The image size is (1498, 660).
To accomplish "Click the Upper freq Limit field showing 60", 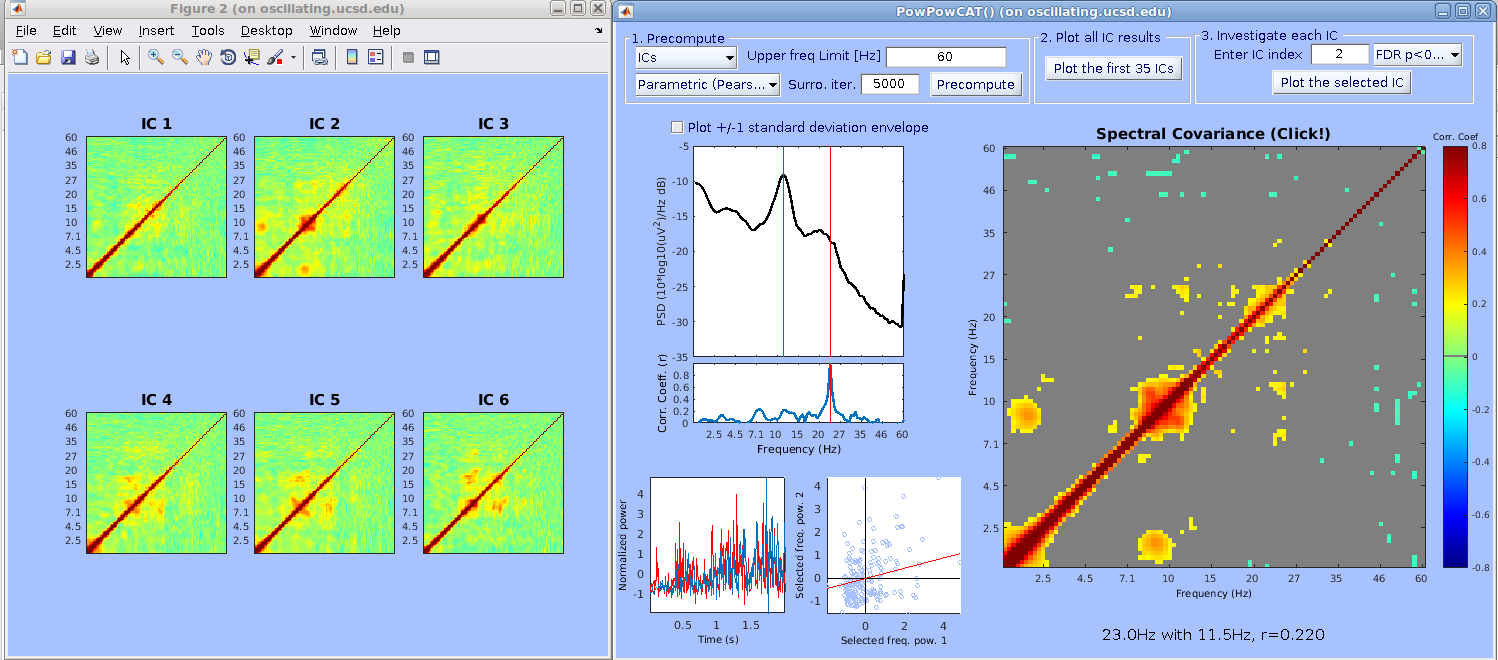I will (946, 57).
